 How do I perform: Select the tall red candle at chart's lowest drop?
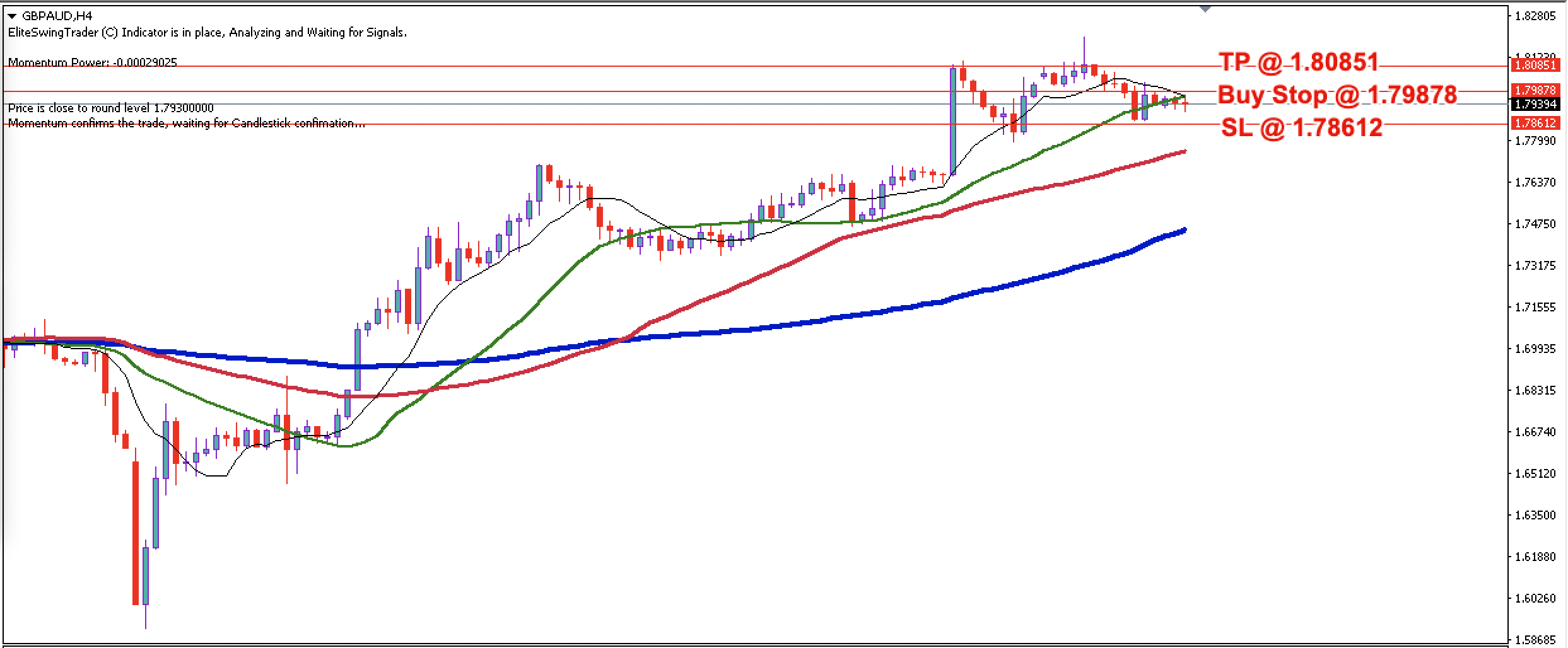pos(136,533)
